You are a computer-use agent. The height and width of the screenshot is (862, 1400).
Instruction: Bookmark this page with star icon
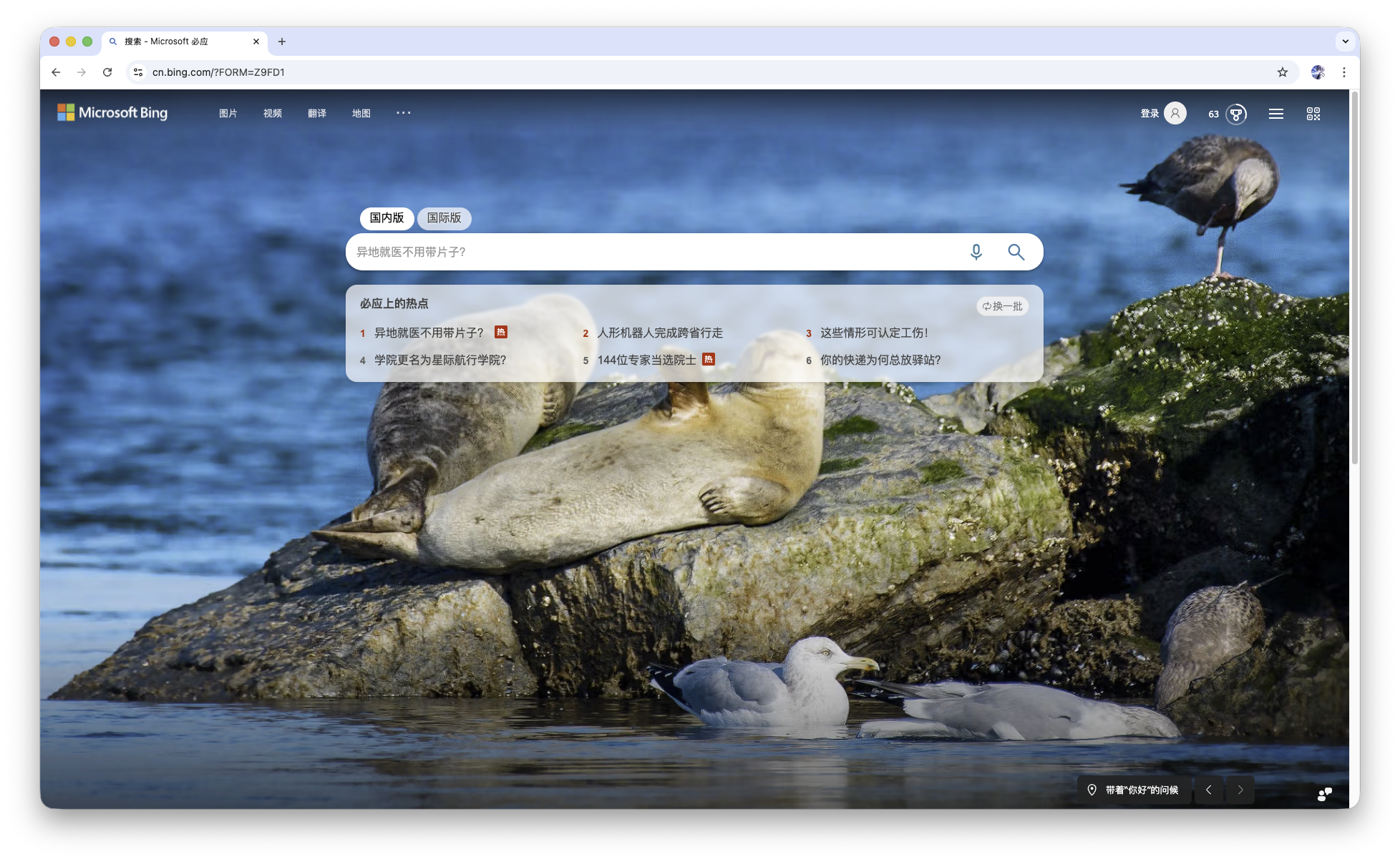tap(1282, 72)
